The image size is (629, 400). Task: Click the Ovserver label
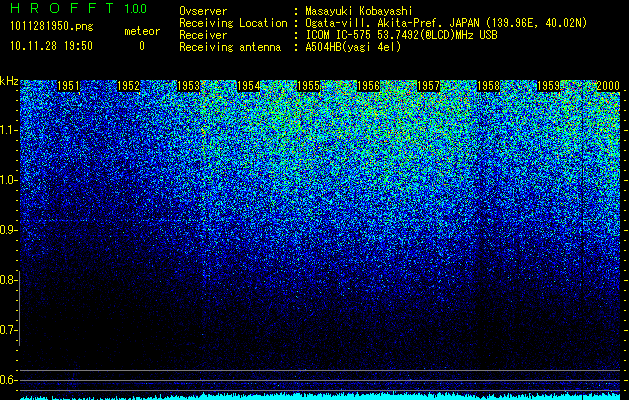pos(203,11)
